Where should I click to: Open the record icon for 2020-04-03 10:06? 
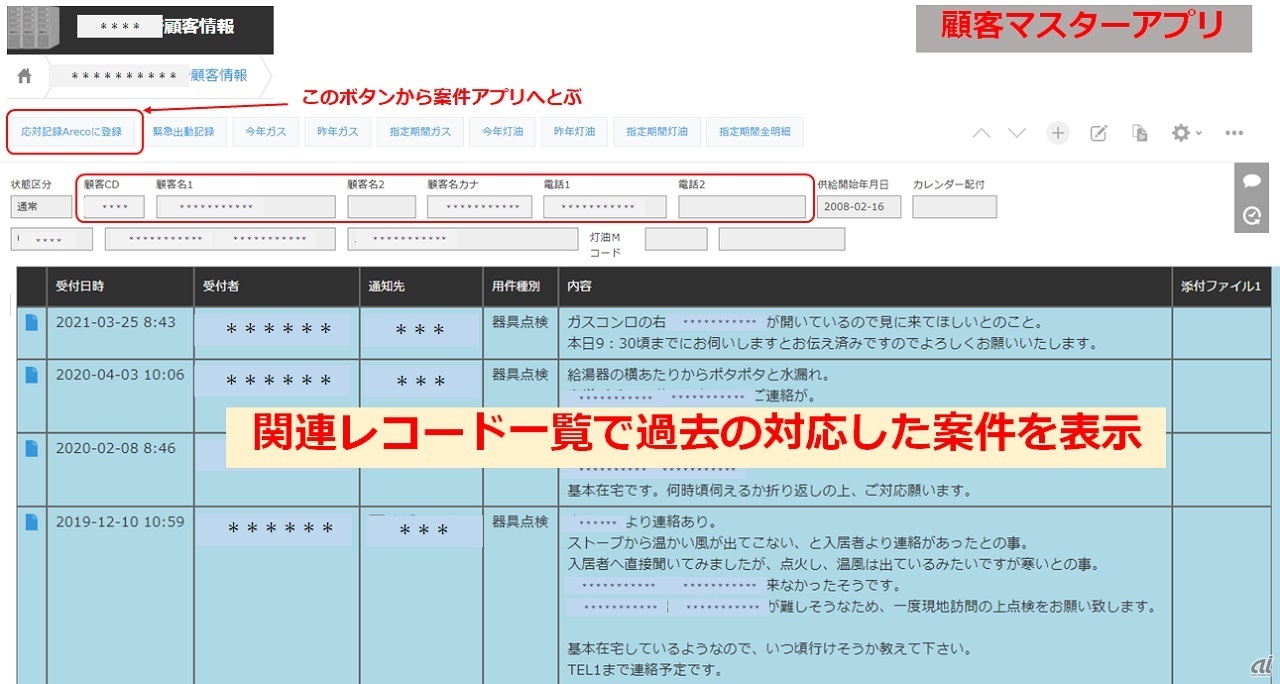[x=31, y=375]
